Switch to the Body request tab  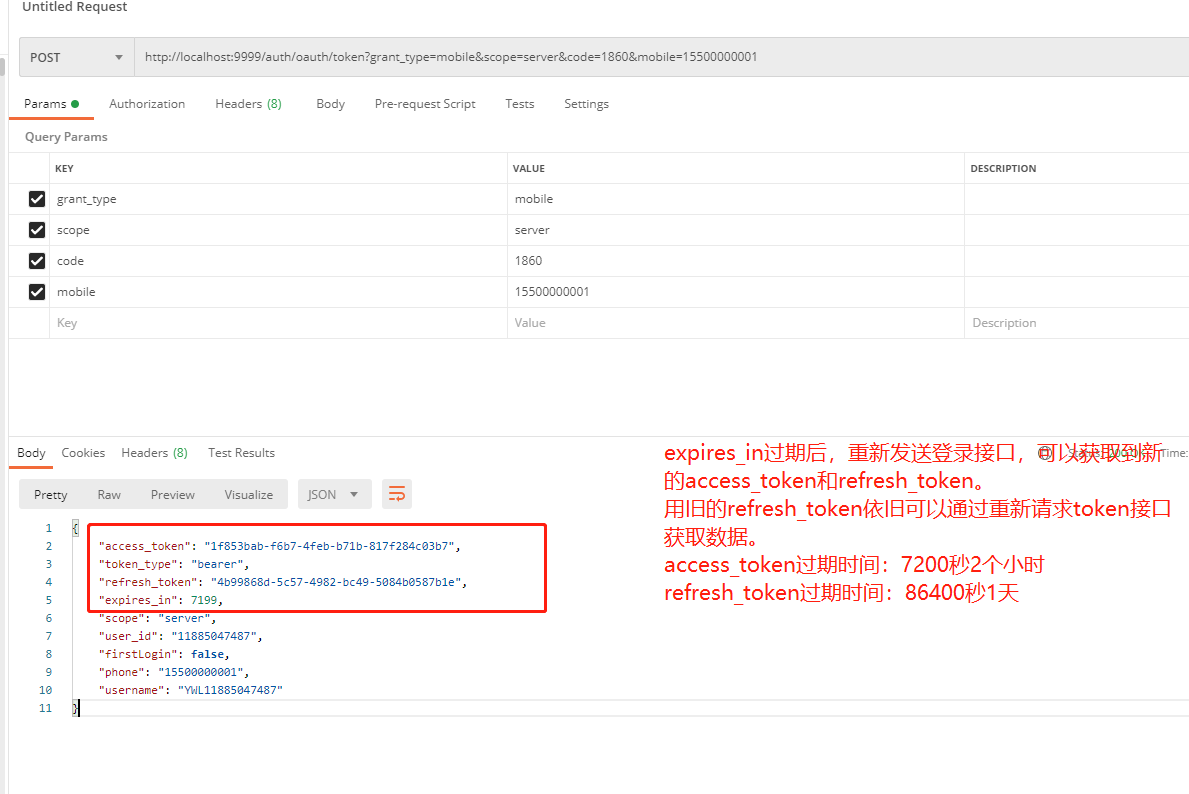[330, 103]
